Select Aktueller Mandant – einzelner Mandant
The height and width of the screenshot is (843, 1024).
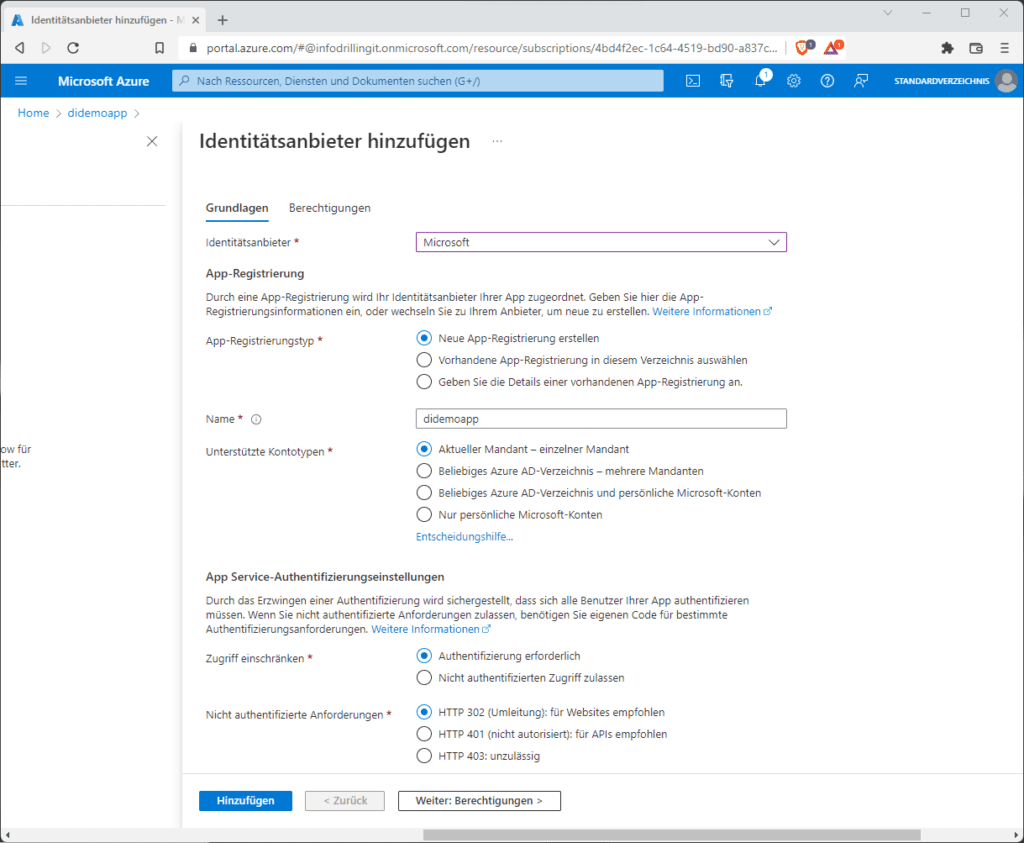424,449
